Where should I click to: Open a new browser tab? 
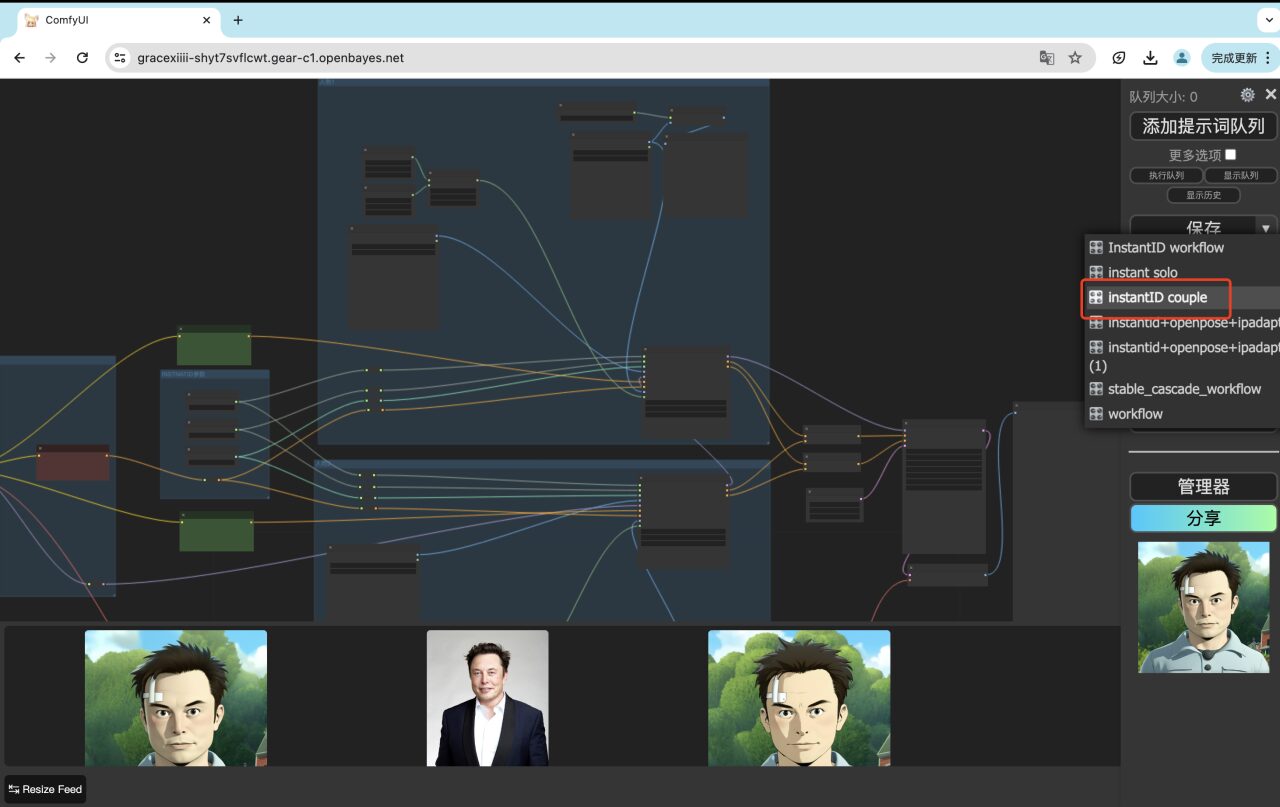click(x=238, y=20)
